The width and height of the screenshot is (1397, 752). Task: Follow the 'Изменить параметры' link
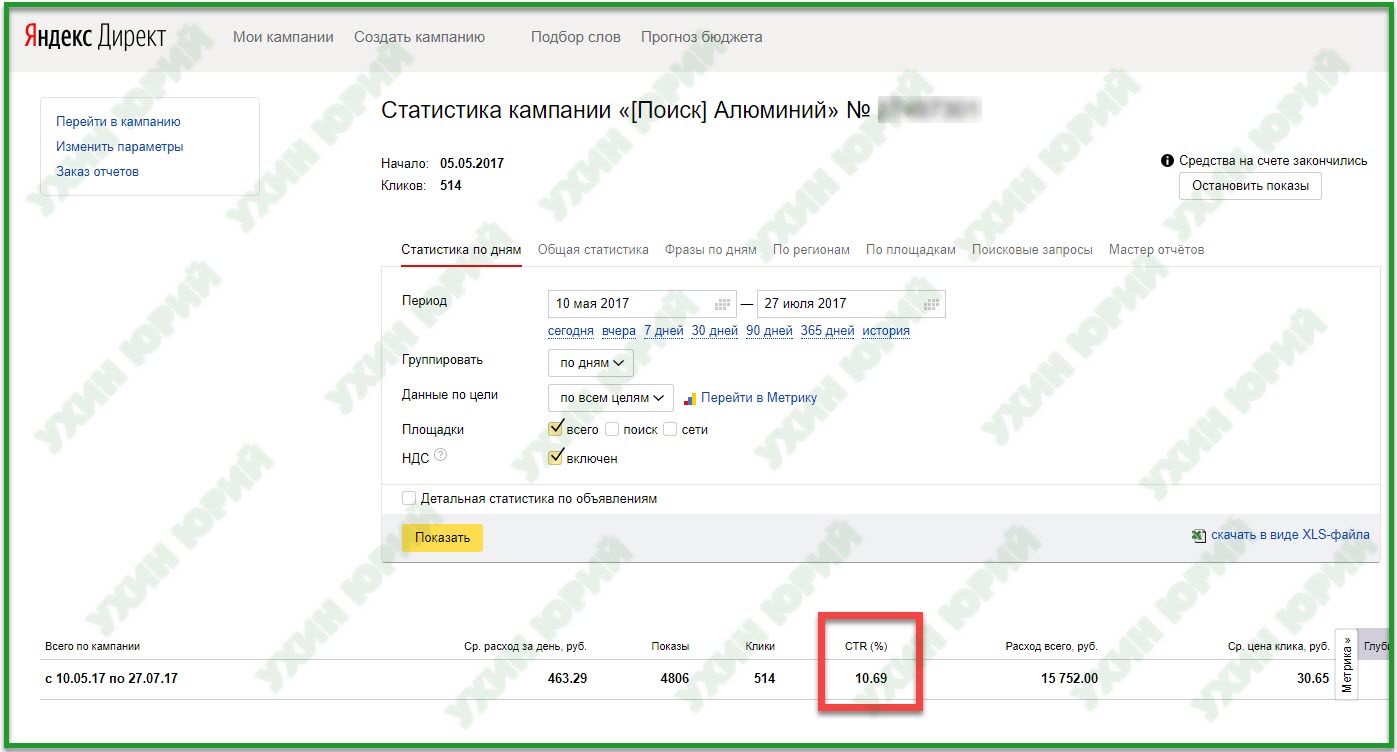click(x=120, y=147)
